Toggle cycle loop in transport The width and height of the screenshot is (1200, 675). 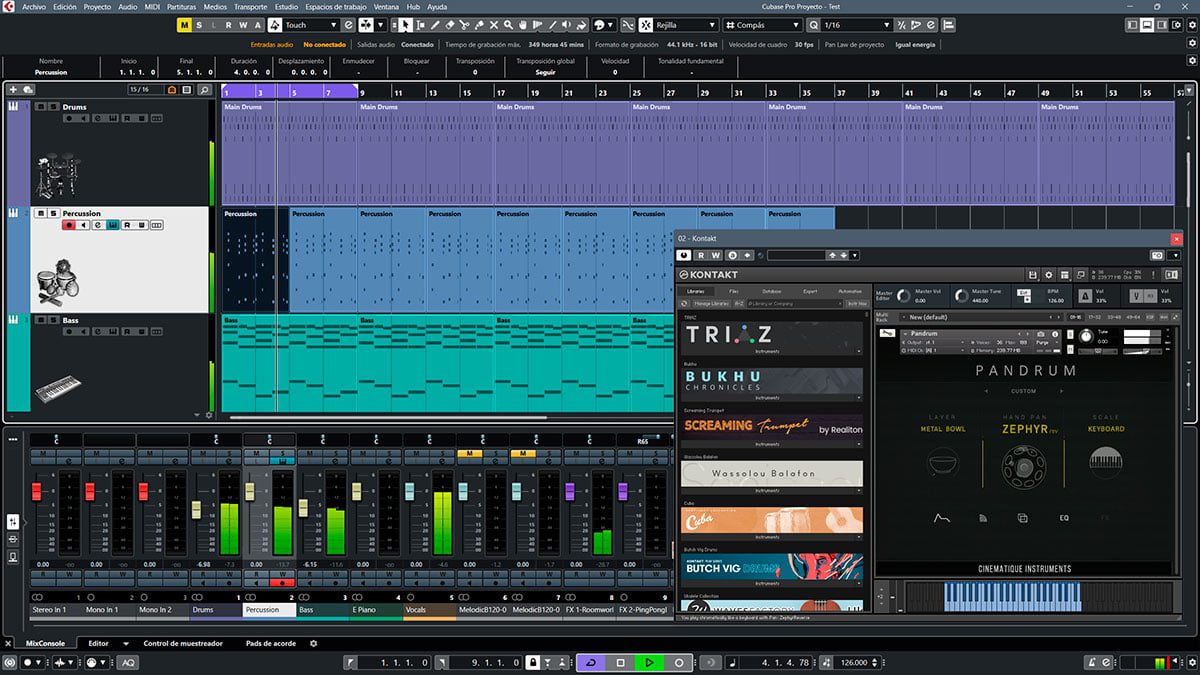click(x=592, y=662)
